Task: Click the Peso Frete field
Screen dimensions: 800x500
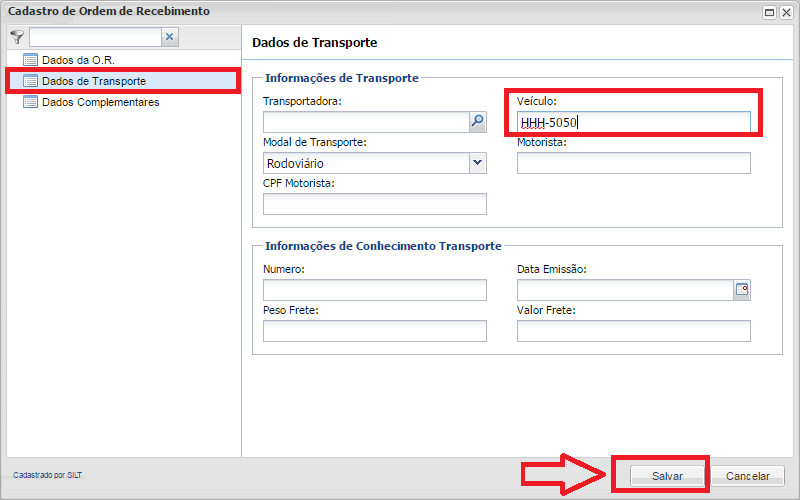Action: pyautogui.click(x=374, y=331)
